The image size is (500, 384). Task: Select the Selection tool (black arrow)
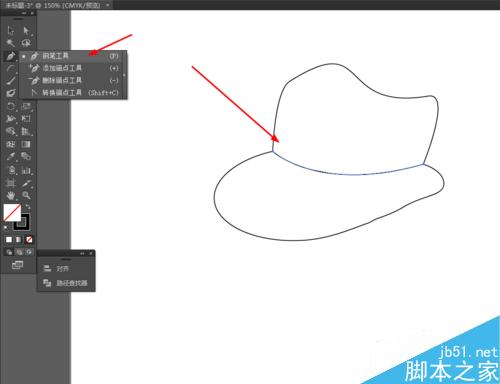coord(11,30)
